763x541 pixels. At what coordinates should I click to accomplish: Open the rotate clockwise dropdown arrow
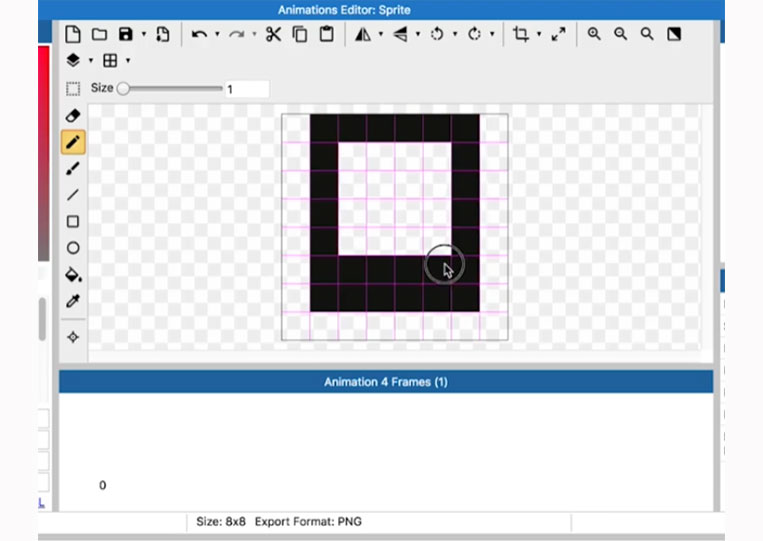point(492,34)
